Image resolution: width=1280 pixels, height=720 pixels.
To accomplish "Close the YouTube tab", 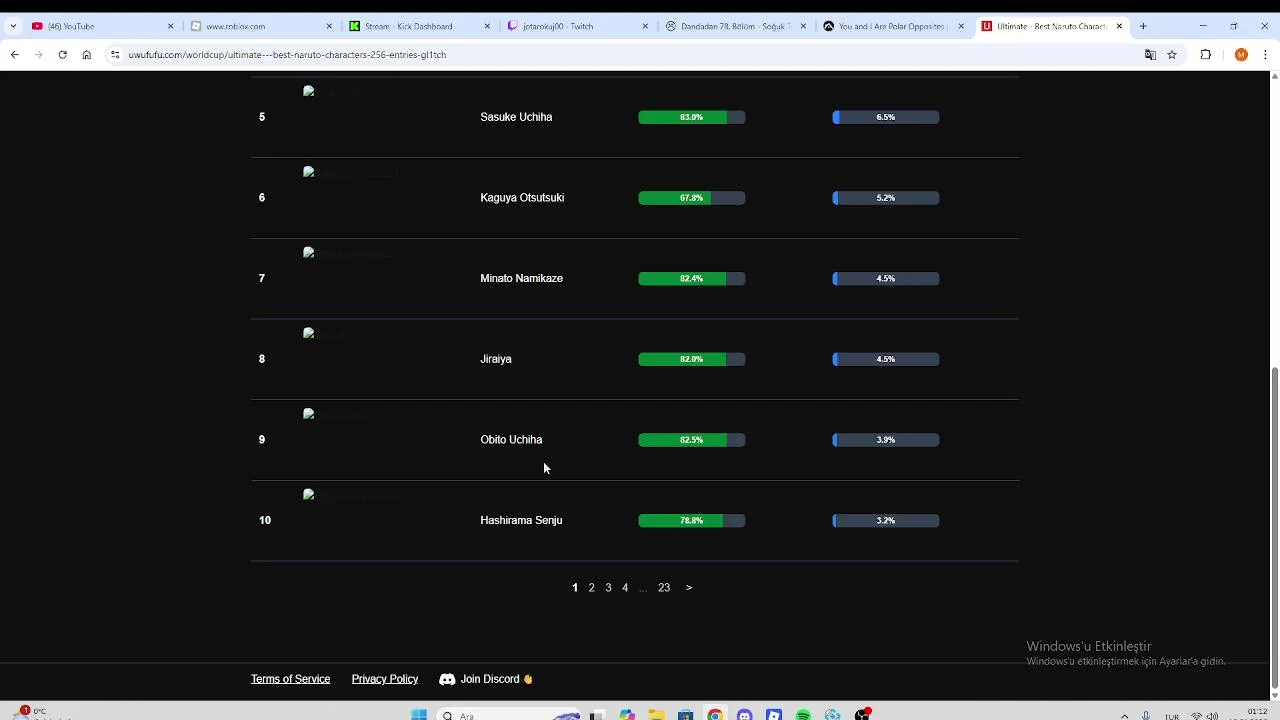I will pos(170,26).
